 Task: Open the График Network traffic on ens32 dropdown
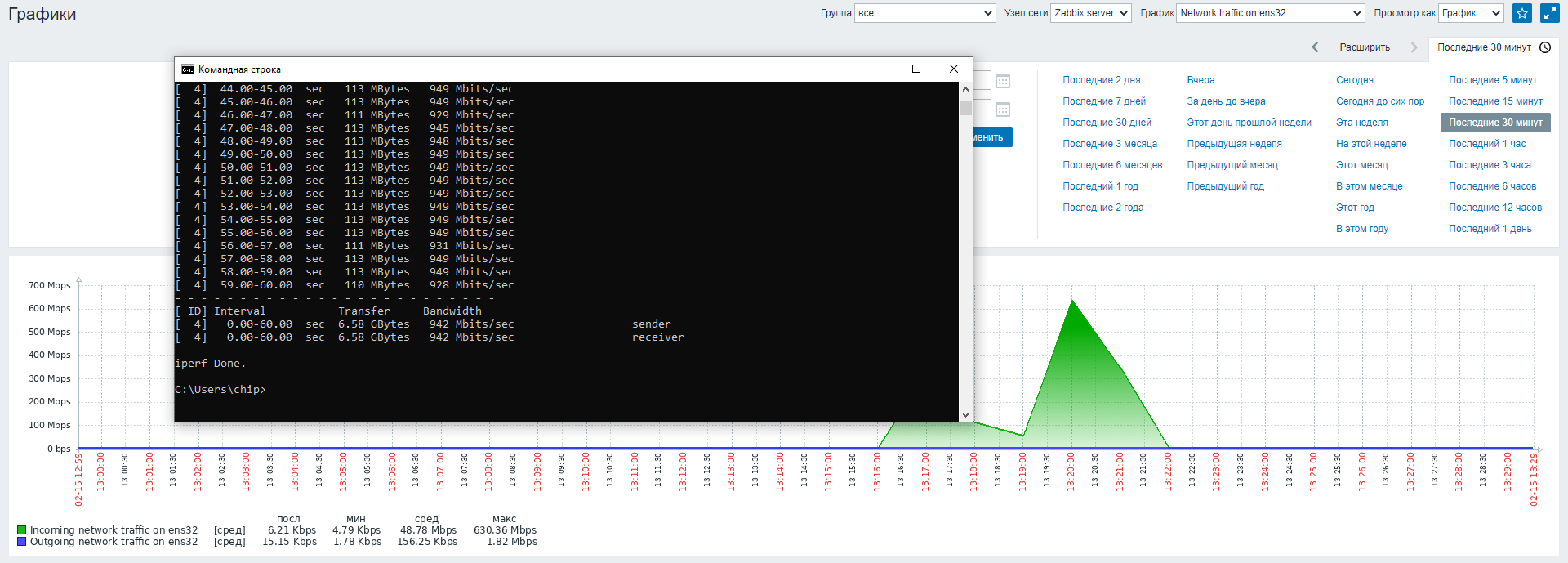(x=1270, y=13)
